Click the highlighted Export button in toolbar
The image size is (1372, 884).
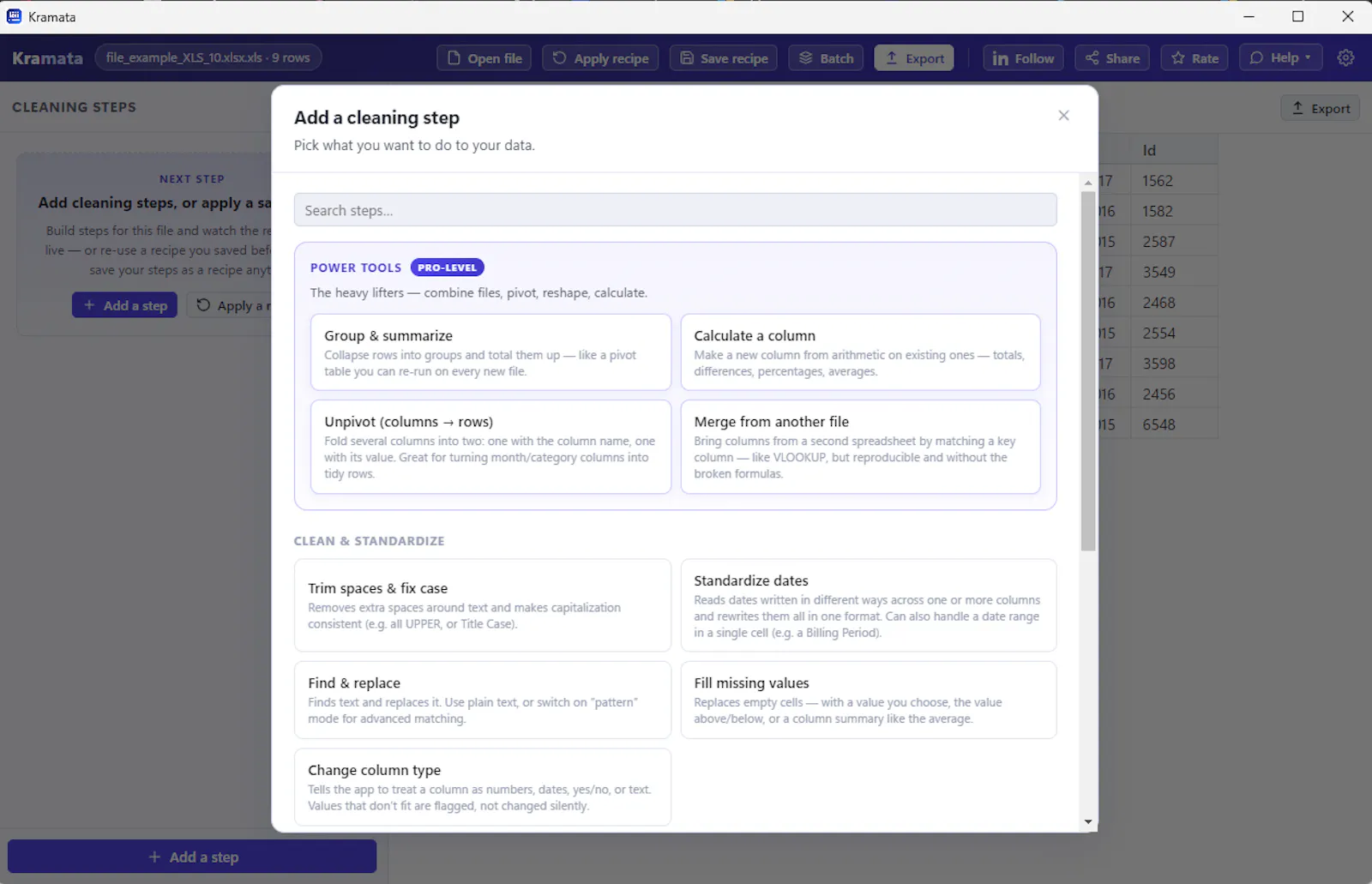click(914, 58)
